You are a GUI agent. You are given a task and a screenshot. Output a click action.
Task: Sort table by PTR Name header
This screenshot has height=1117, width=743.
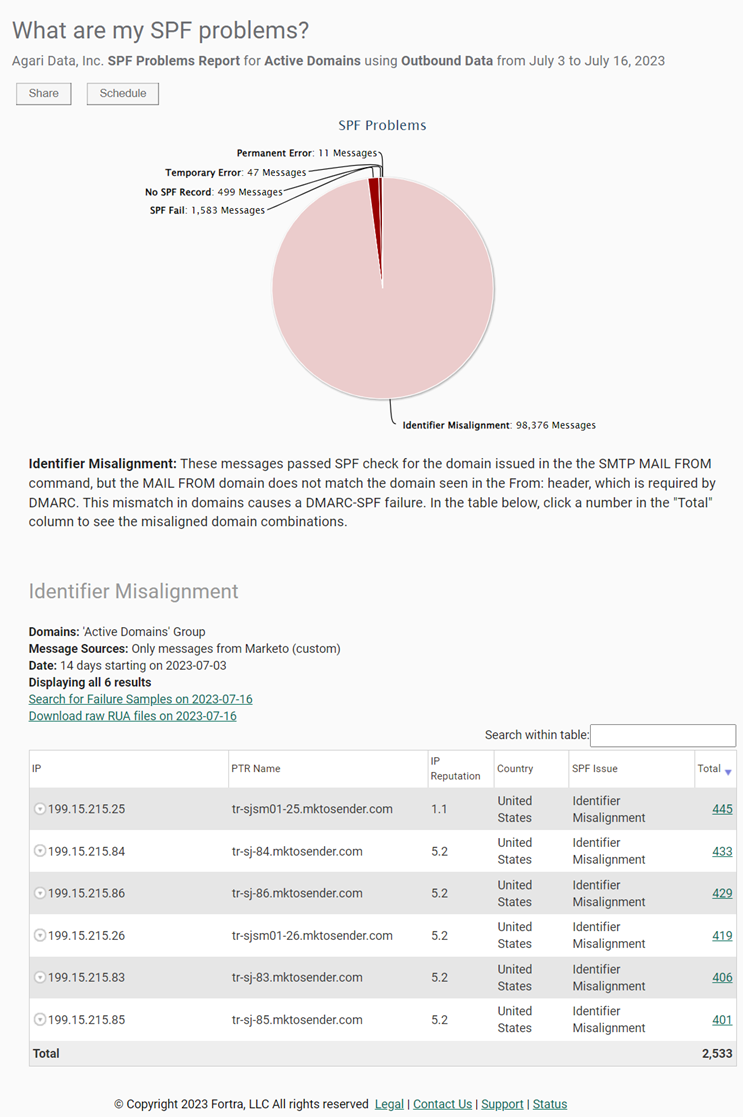328,769
